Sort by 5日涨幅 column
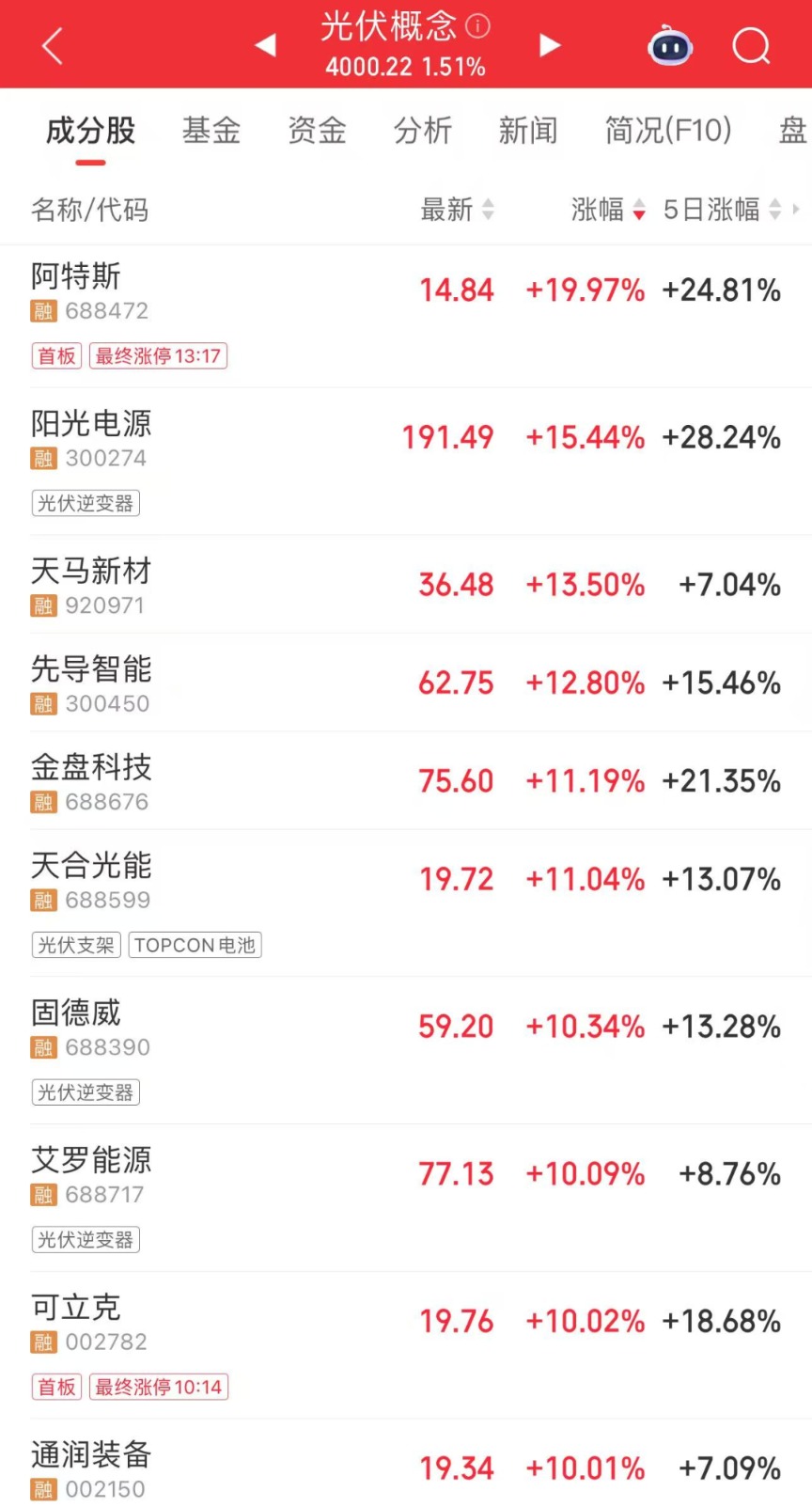This screenshot has height=1507, width=812. pyautogui.click(x=721, y=210)
